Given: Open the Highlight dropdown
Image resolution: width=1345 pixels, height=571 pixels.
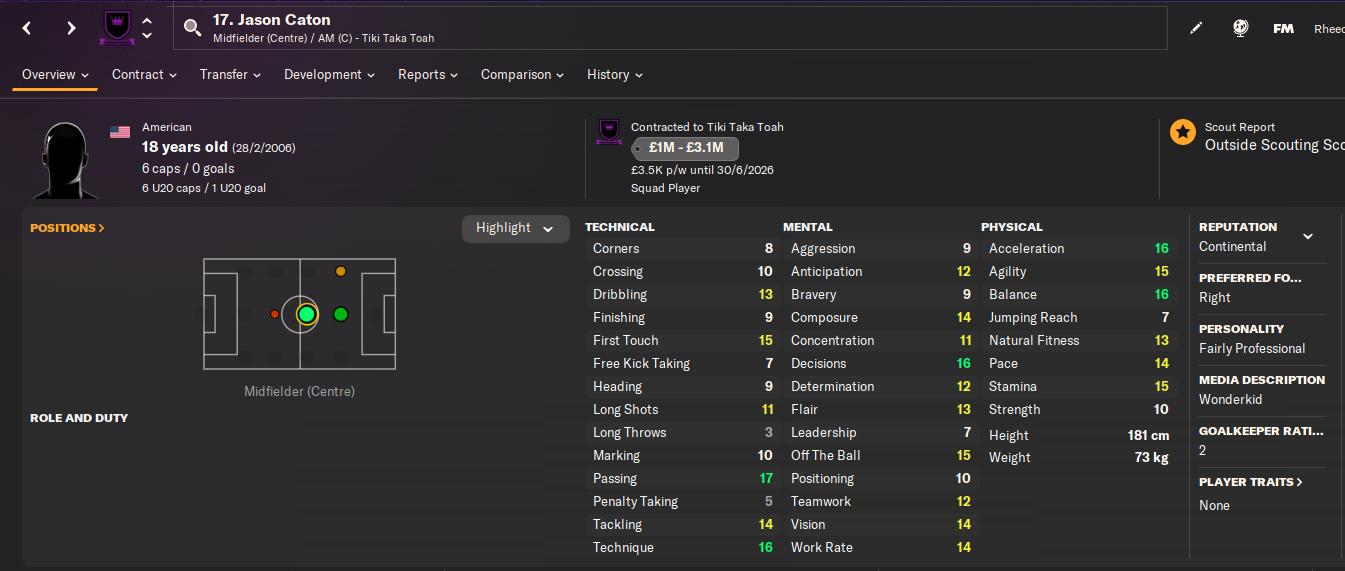Looking at the screenshot, I should coord(514,228).
